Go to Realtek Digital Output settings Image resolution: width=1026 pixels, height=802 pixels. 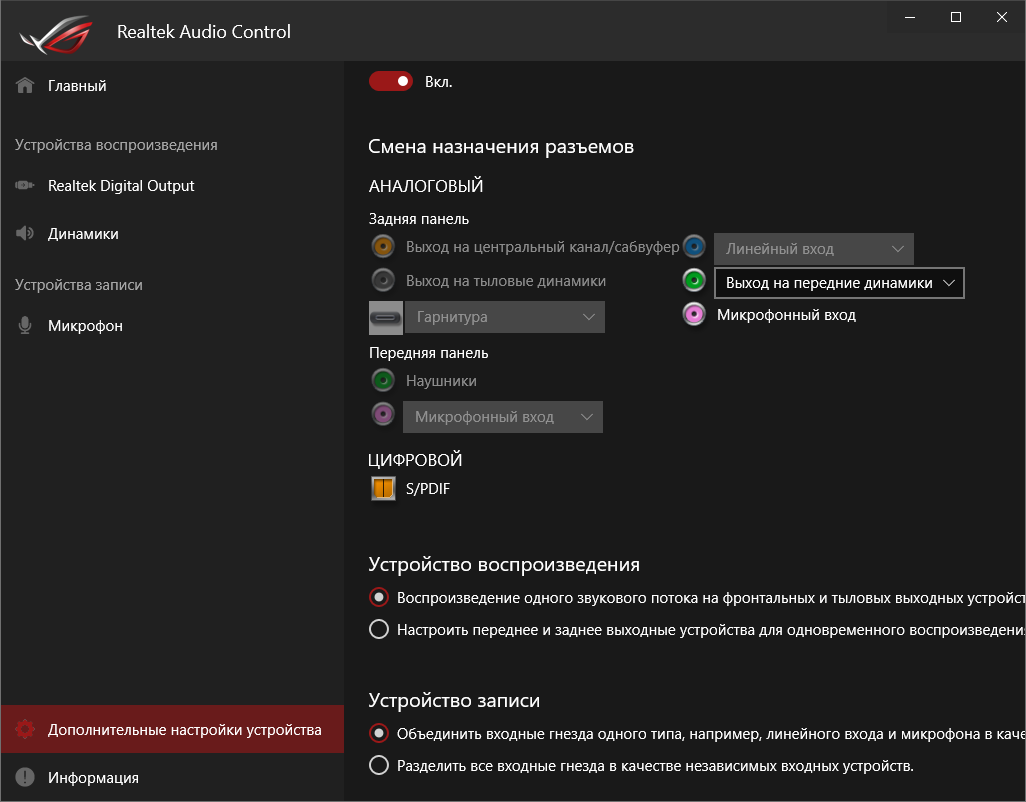tap(121, 186)
